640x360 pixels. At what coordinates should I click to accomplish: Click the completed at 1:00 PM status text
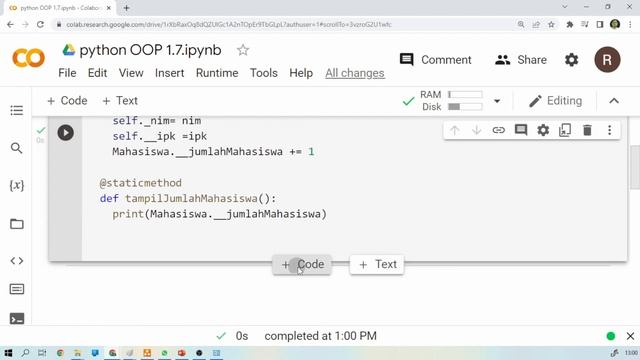pos(320,336)
